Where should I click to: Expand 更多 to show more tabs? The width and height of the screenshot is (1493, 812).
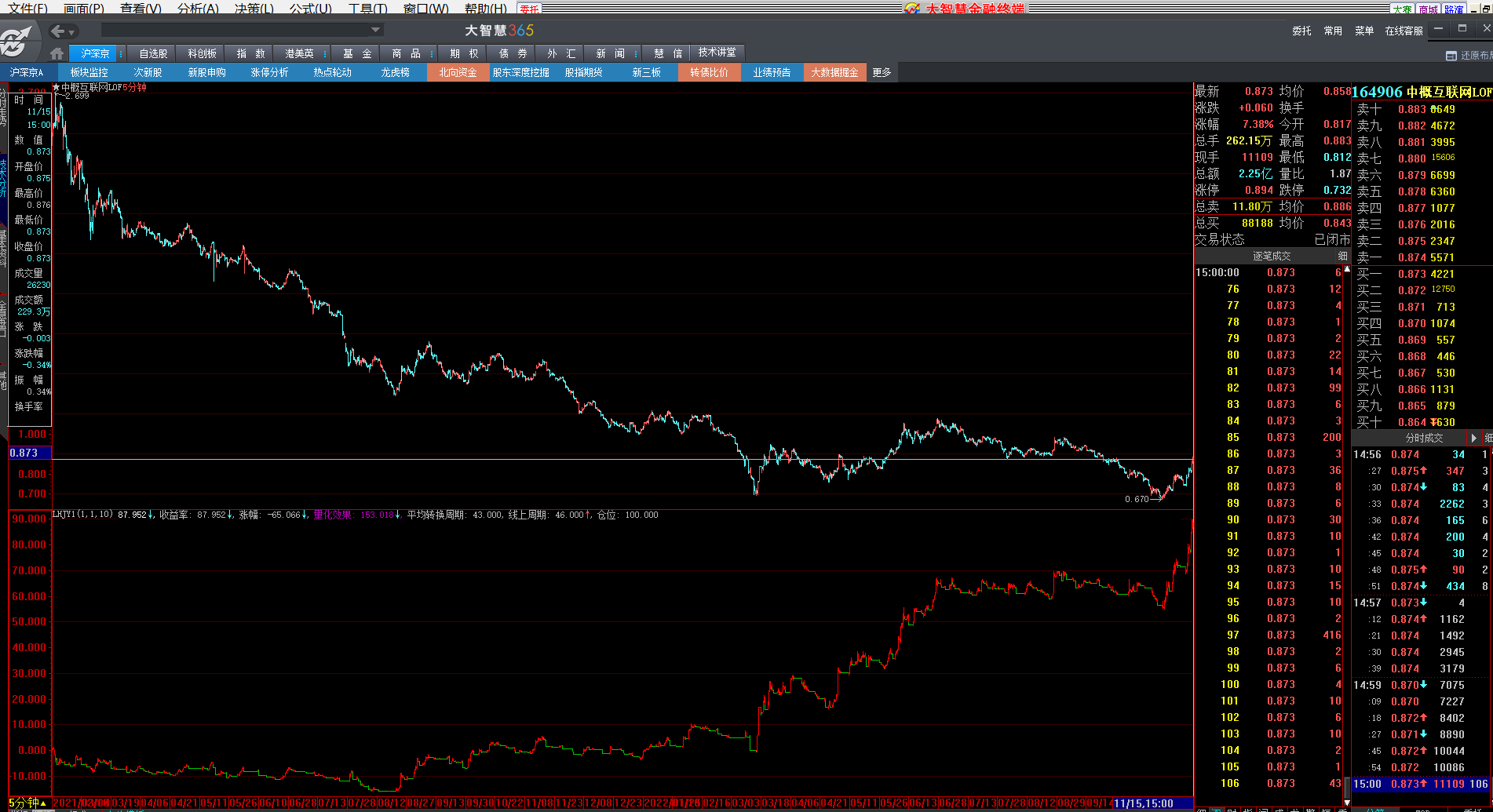(x=882, y=72)
